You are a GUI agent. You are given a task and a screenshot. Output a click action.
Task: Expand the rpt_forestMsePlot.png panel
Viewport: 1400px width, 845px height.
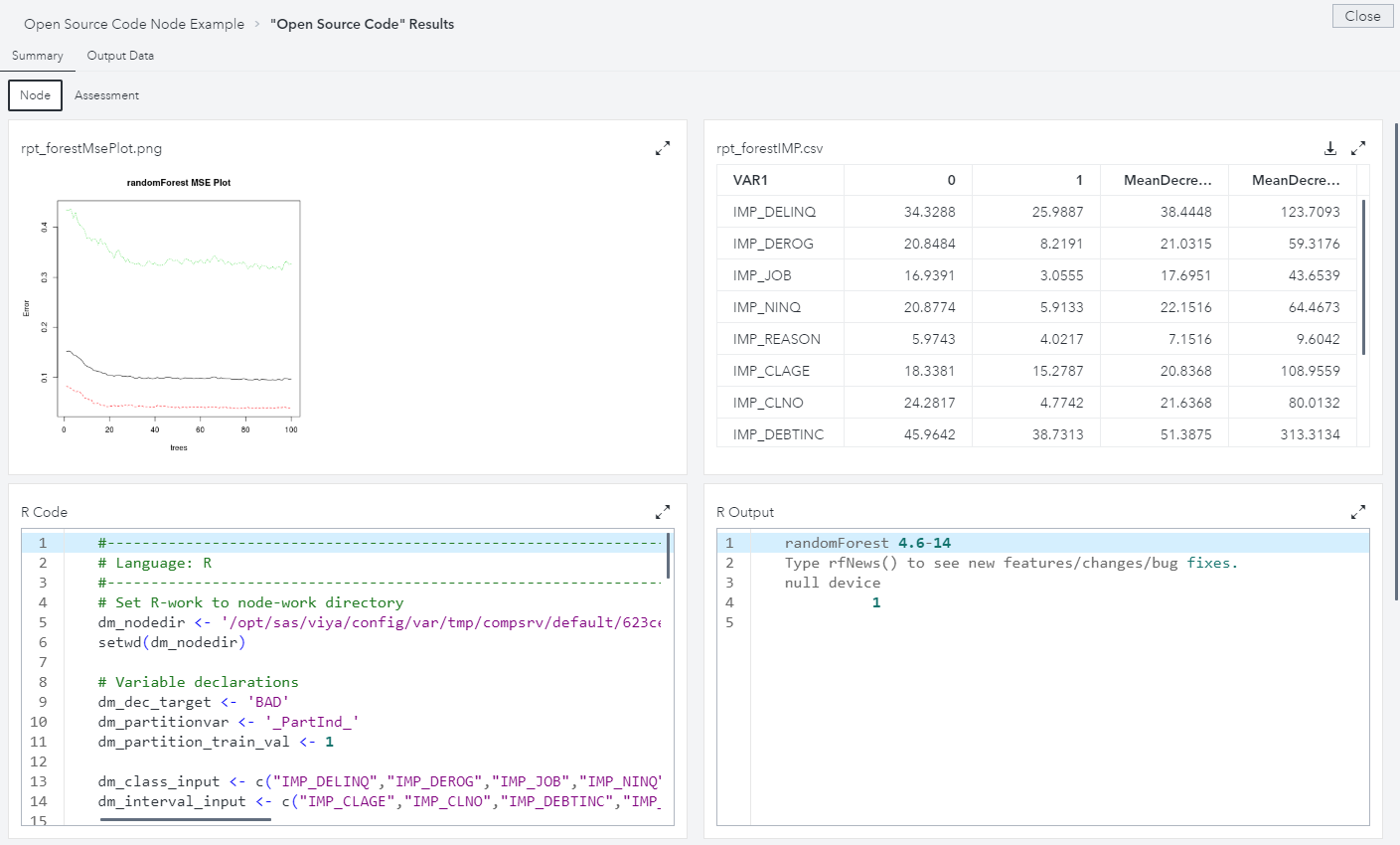[x=663, y=148]
